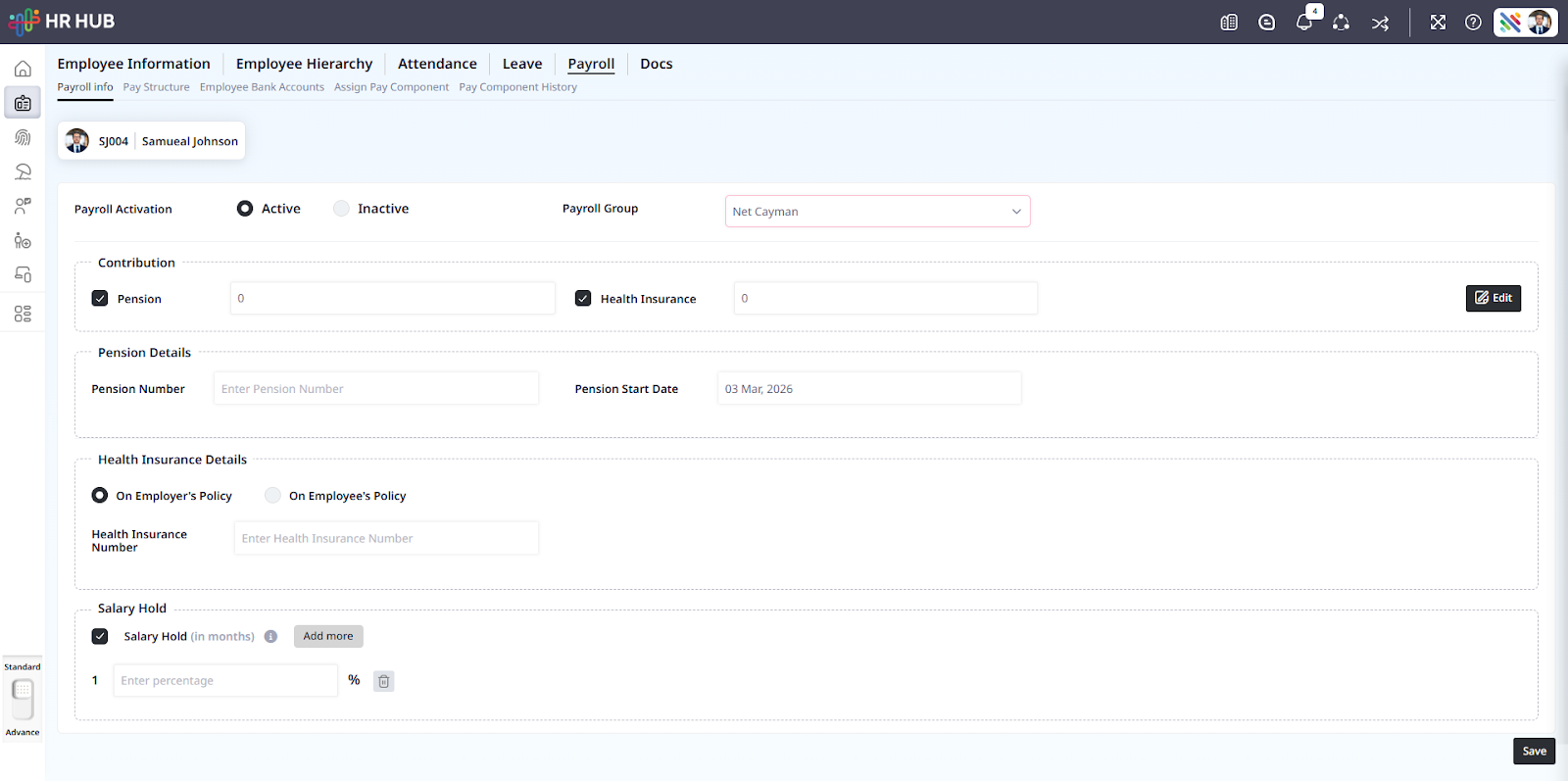Open the chat message icon in header

pos(1266,23)
